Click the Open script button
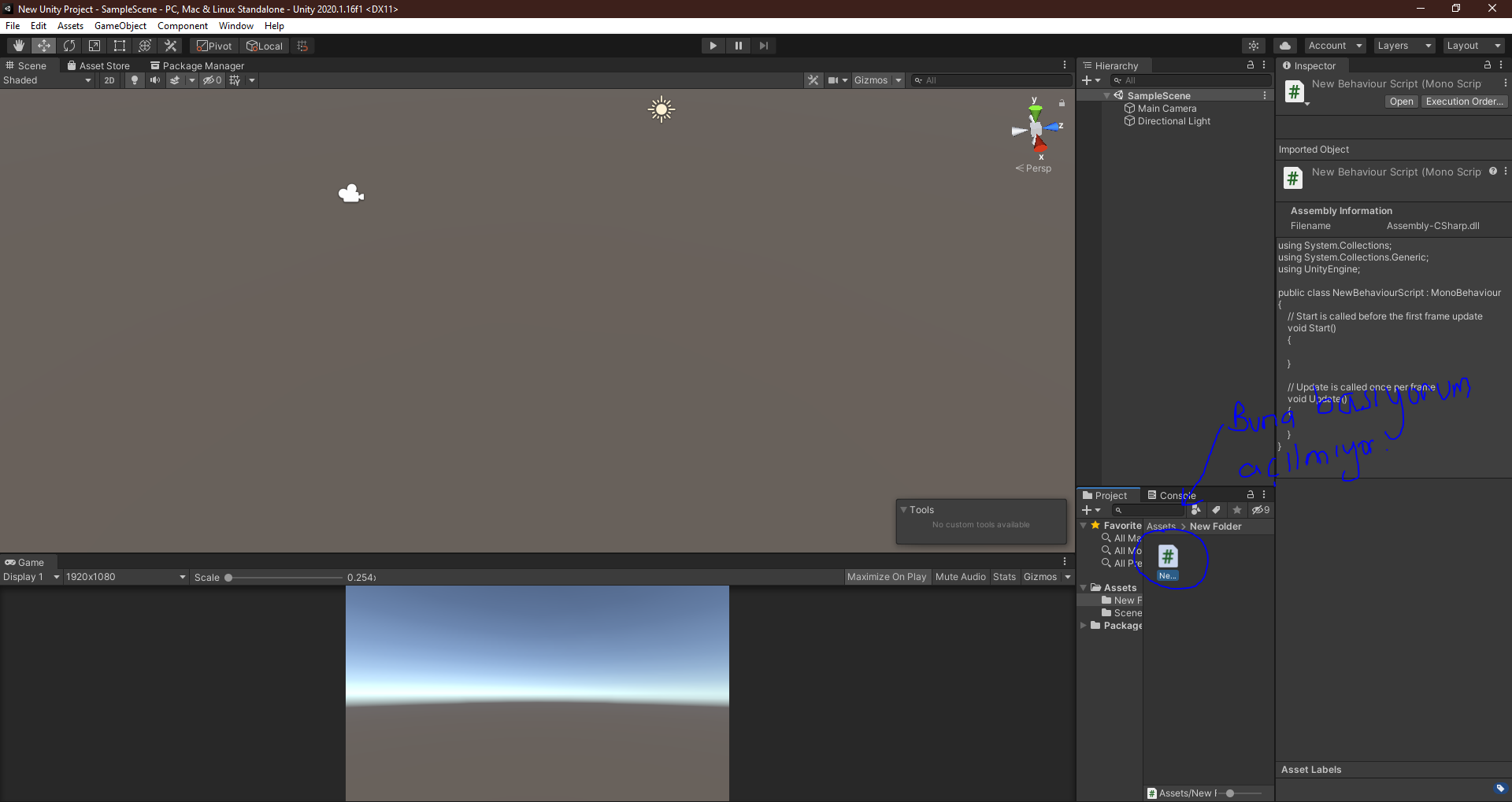 [x=1401, y=102]
